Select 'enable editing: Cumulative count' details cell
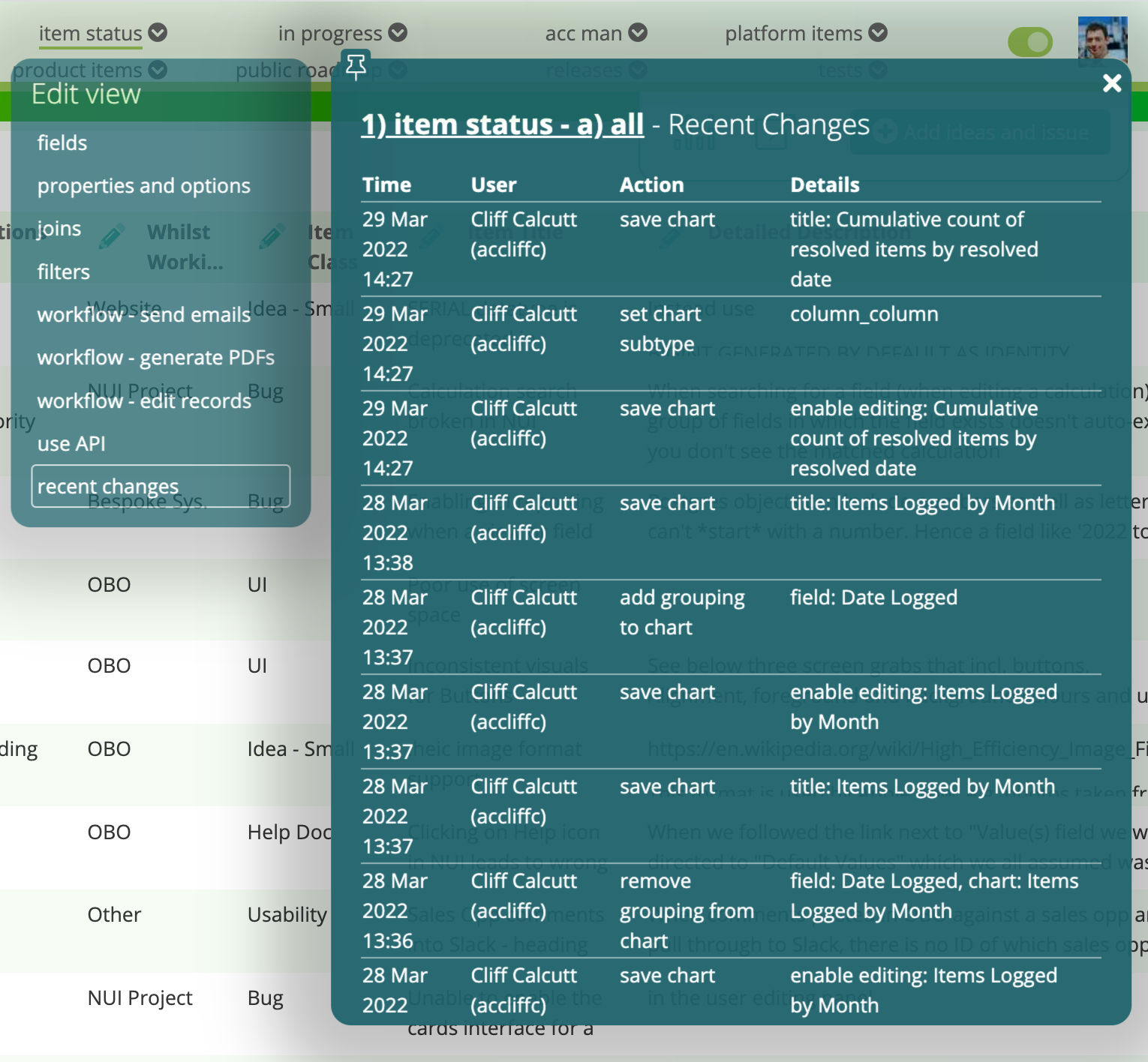This screenshot has width=1148, height=1062. pyautogui.click(x=915, y=439)
